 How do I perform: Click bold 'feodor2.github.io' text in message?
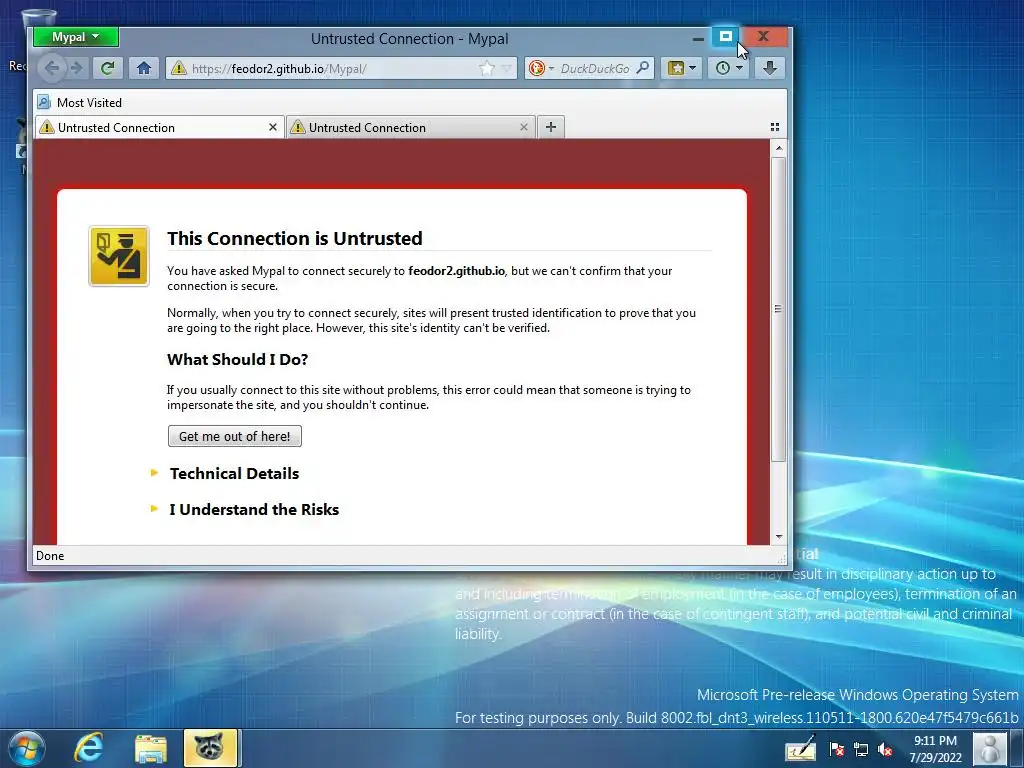point(456,270)
